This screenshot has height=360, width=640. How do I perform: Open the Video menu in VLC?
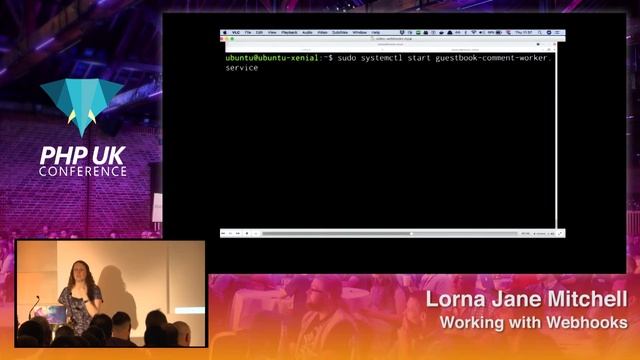322,32
